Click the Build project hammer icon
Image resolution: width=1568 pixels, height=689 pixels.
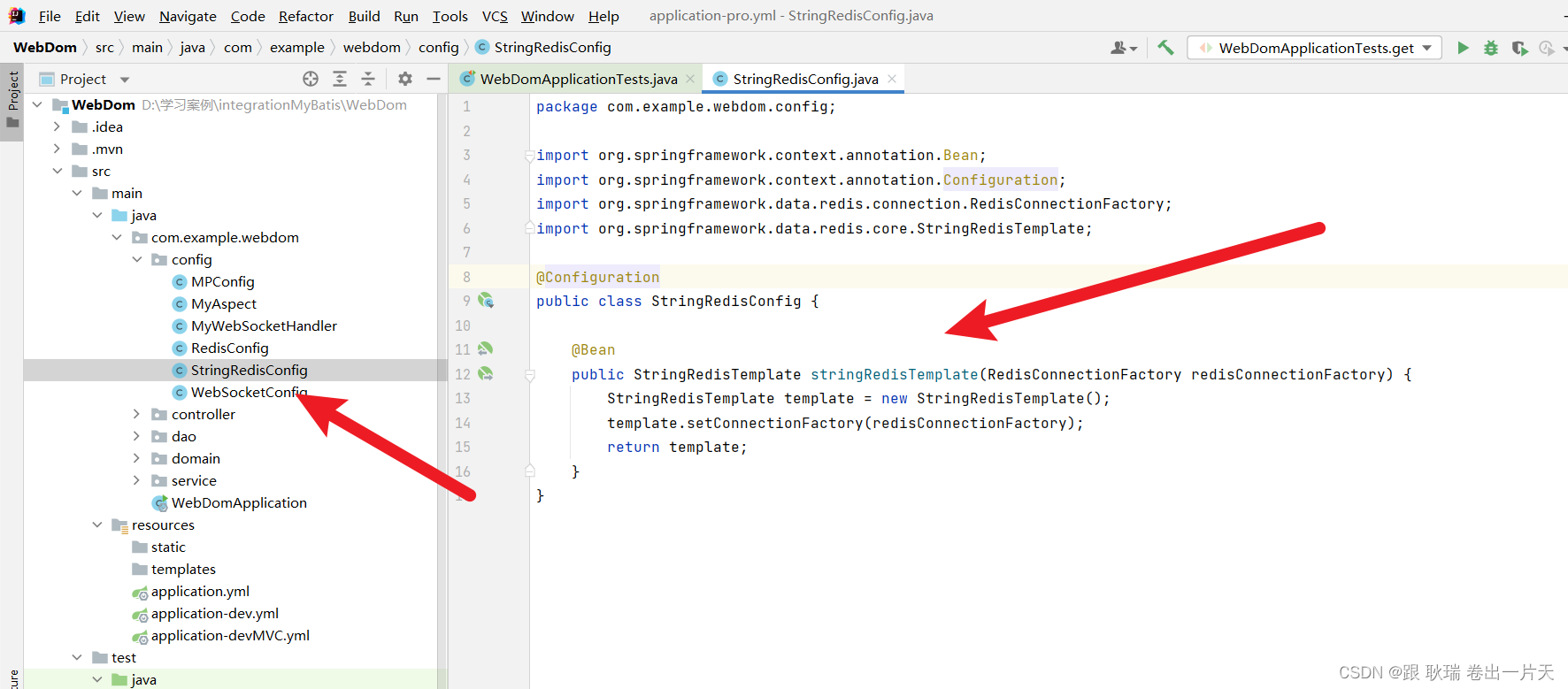(1165, 48)
